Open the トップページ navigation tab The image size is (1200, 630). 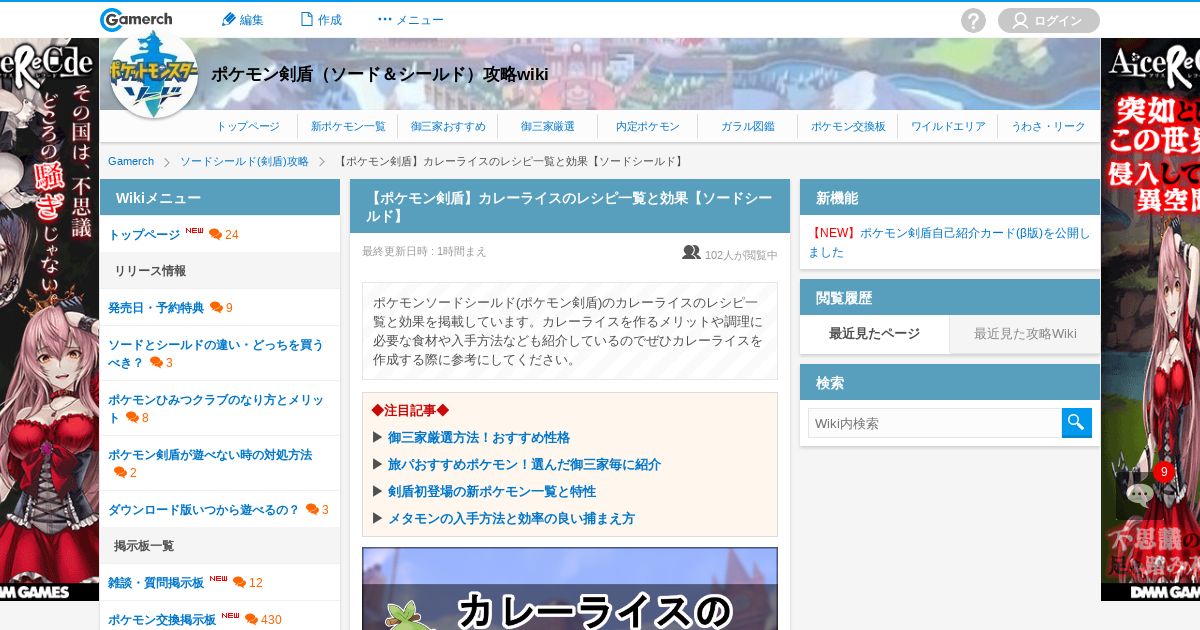coord(248,126)
